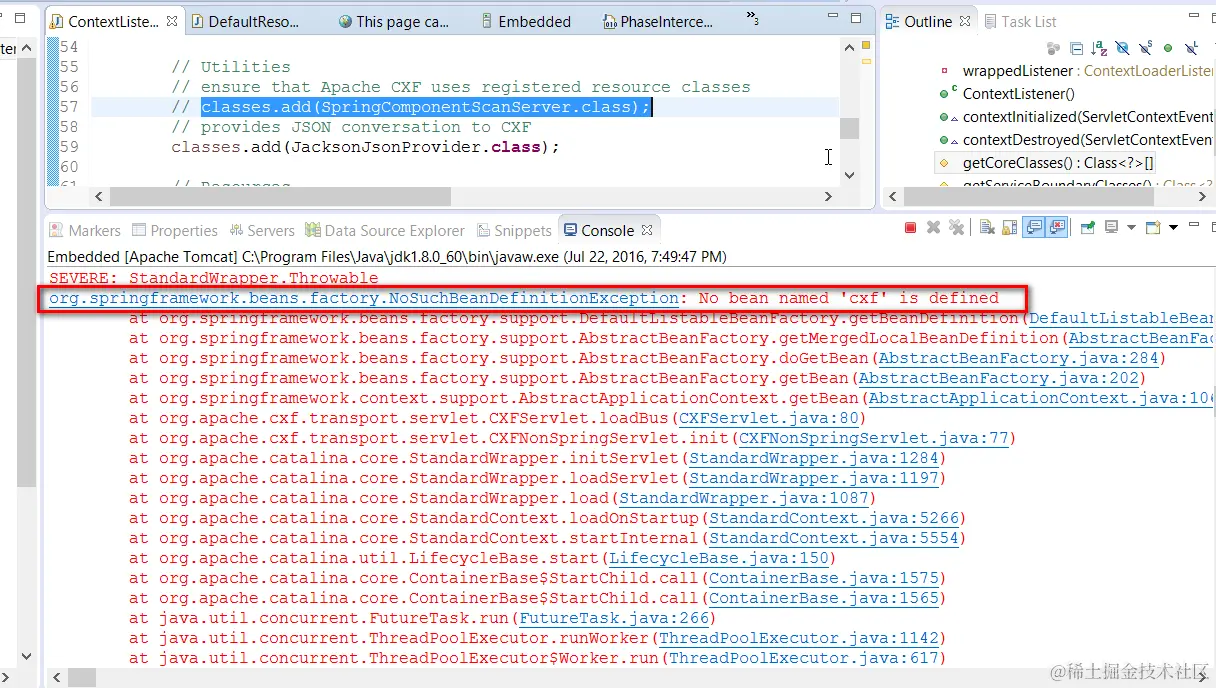Open the NoSuchBeanDefinitionException link in Console
Image resolution: width=1216 pixels, height=688 pixels.
click(x=364, y=298)
